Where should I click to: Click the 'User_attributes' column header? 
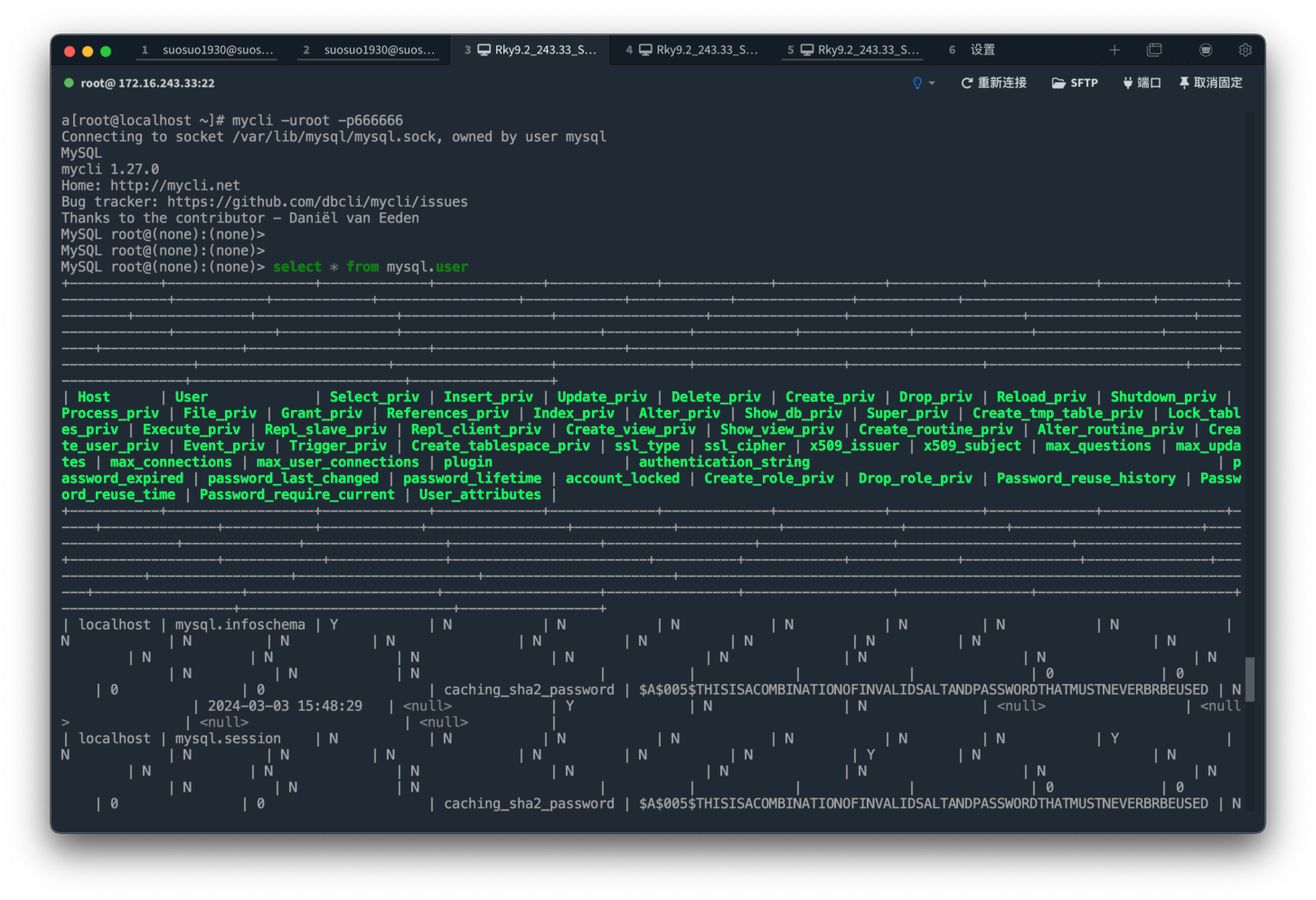tap(480, 494)
